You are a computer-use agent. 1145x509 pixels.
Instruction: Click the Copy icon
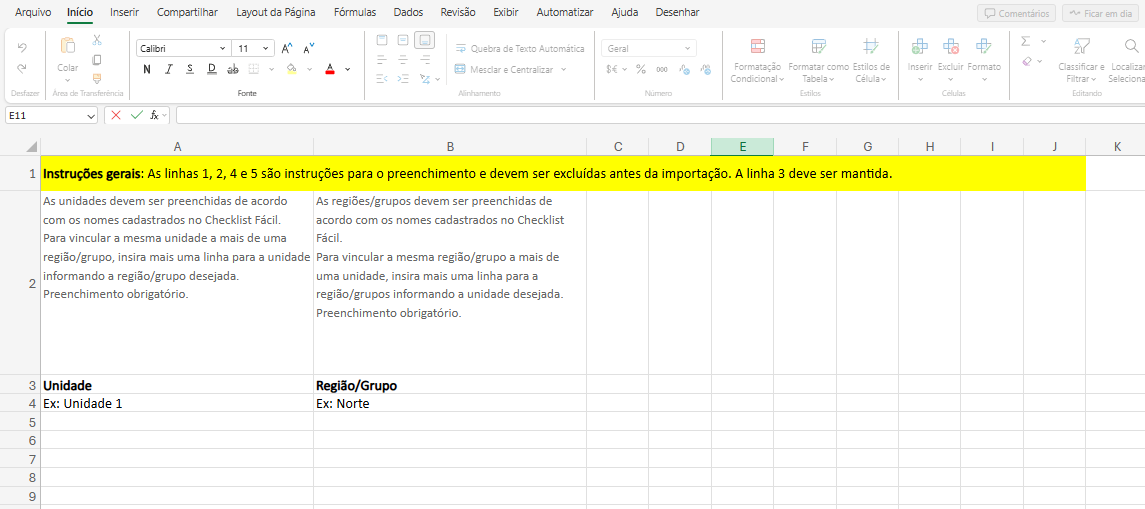click(x=96, y=59)
